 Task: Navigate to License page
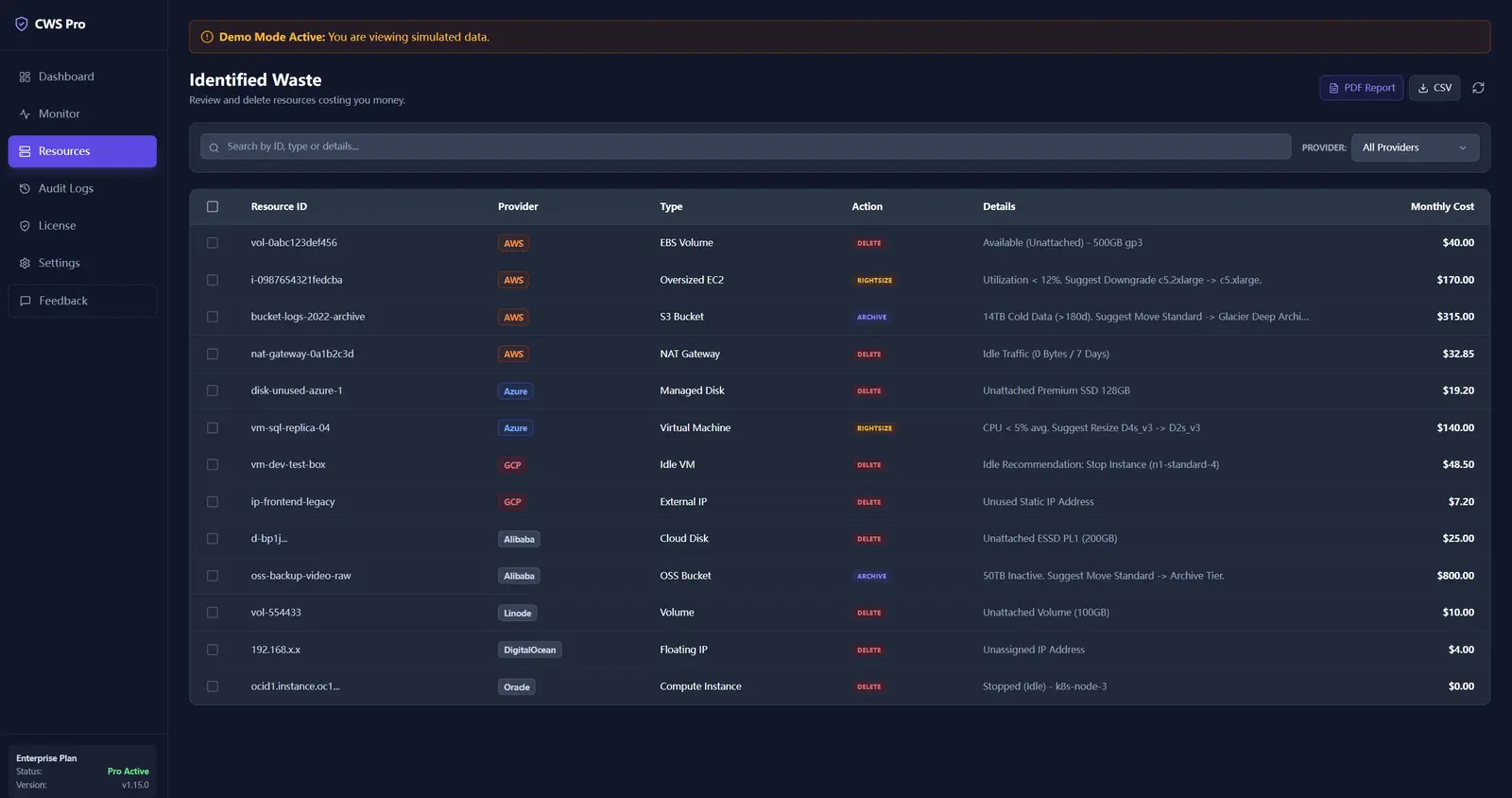(x=82, y=226)
